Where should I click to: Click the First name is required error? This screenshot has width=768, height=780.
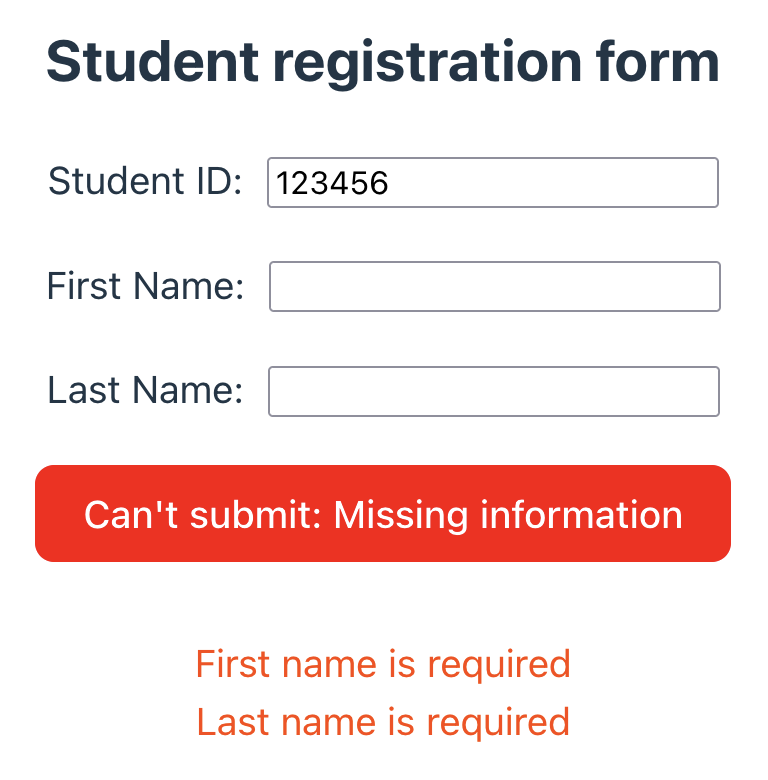tap(383, 664)
